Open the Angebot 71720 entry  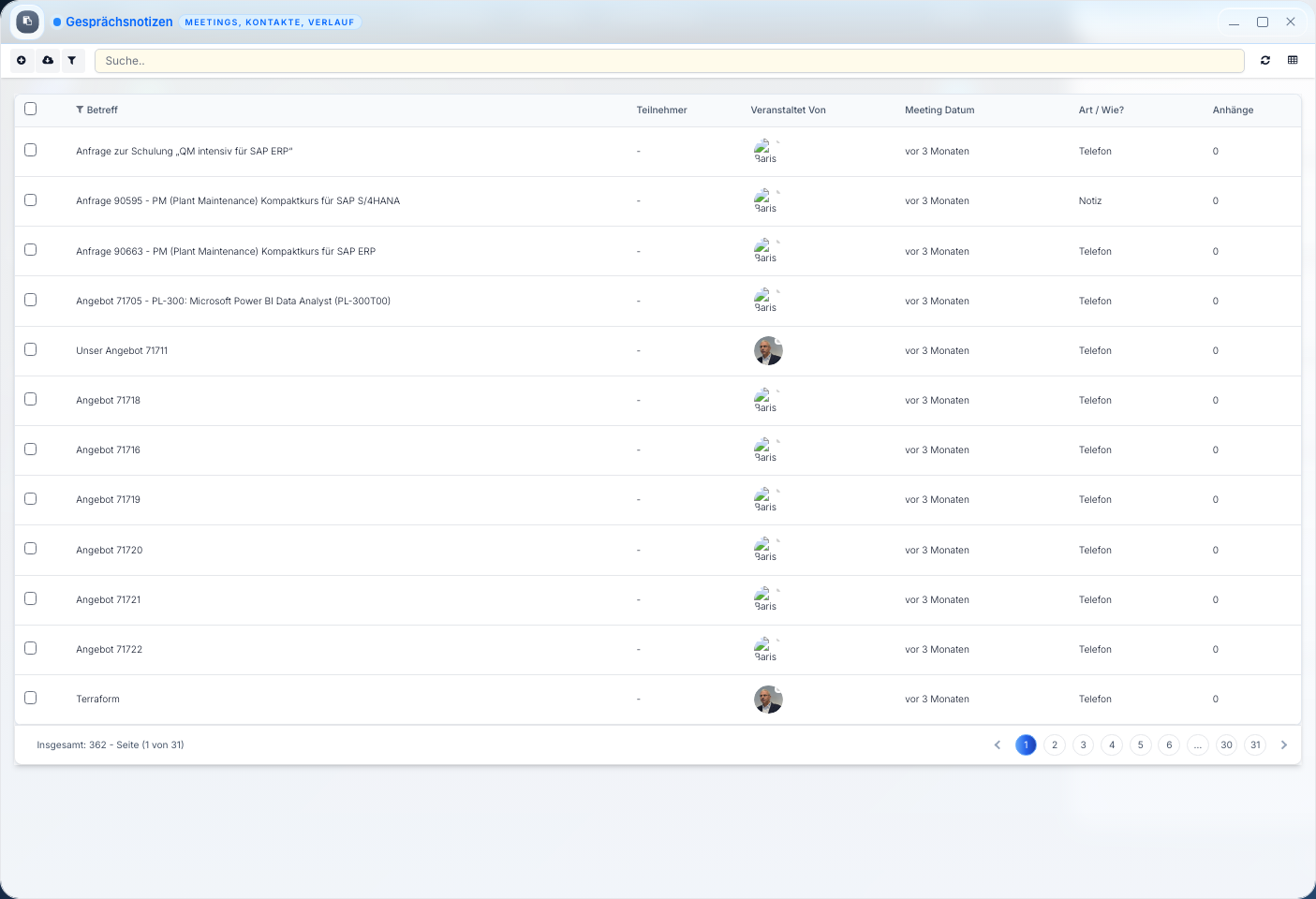coord(110,551)
